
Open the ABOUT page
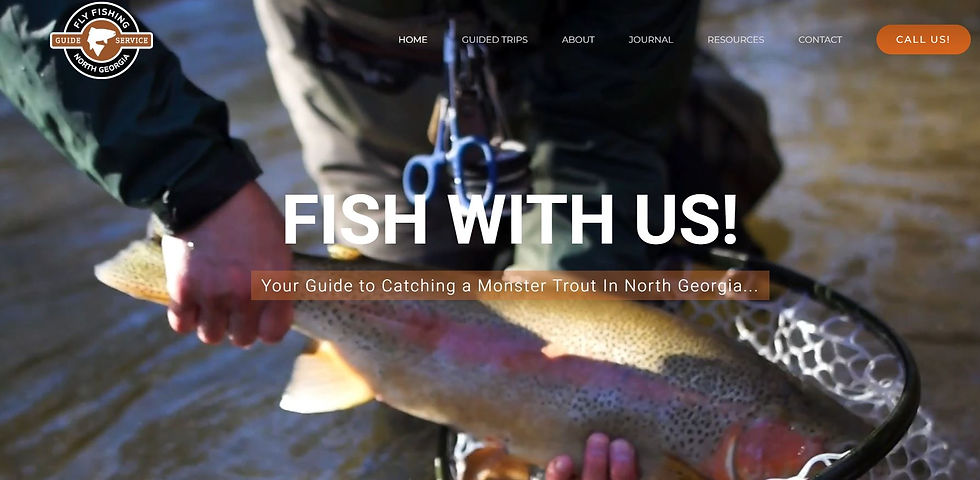pyautogui.click(x=578, y=39)
